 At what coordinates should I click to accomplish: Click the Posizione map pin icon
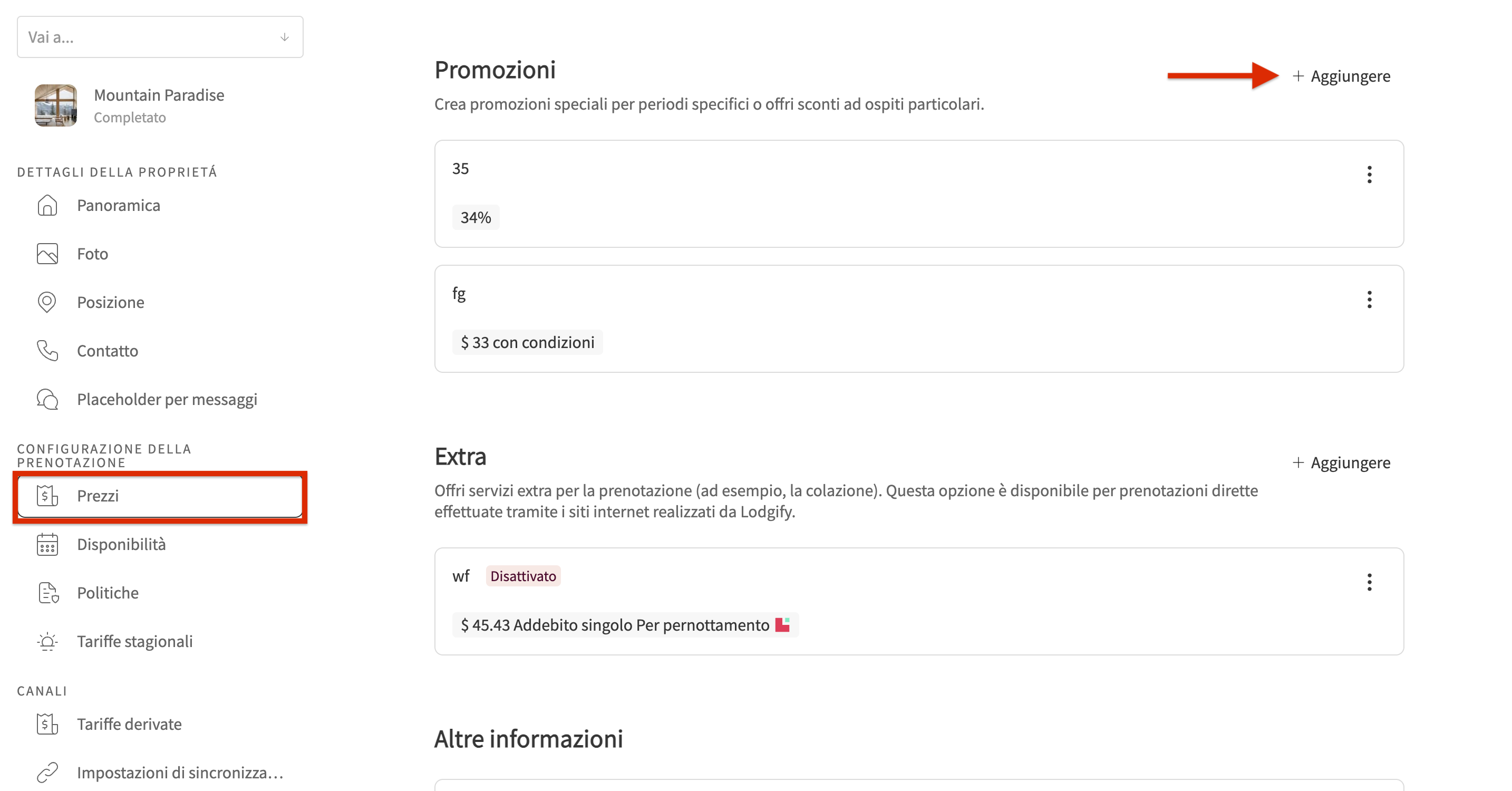47,302
